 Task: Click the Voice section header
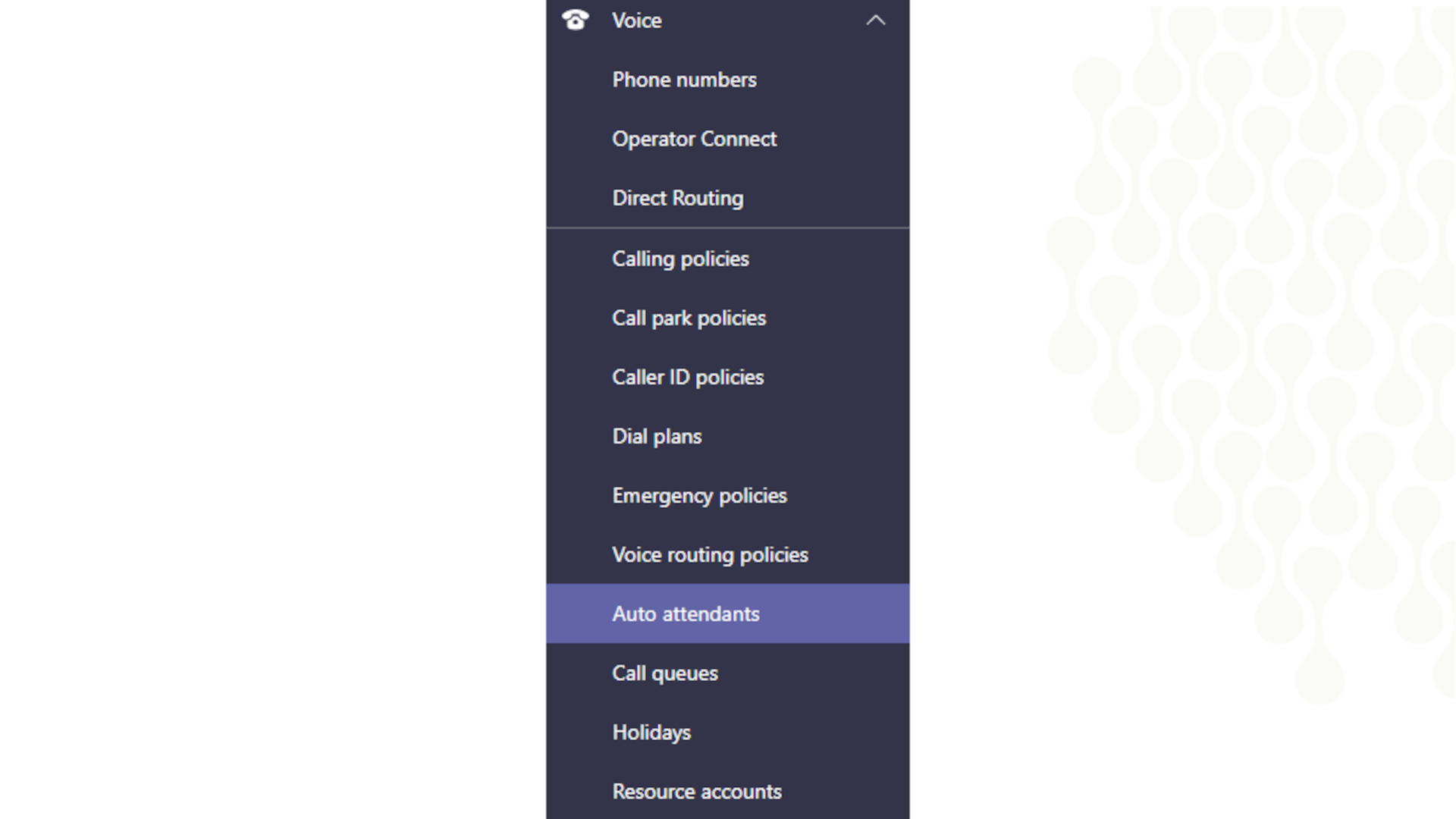636,20
